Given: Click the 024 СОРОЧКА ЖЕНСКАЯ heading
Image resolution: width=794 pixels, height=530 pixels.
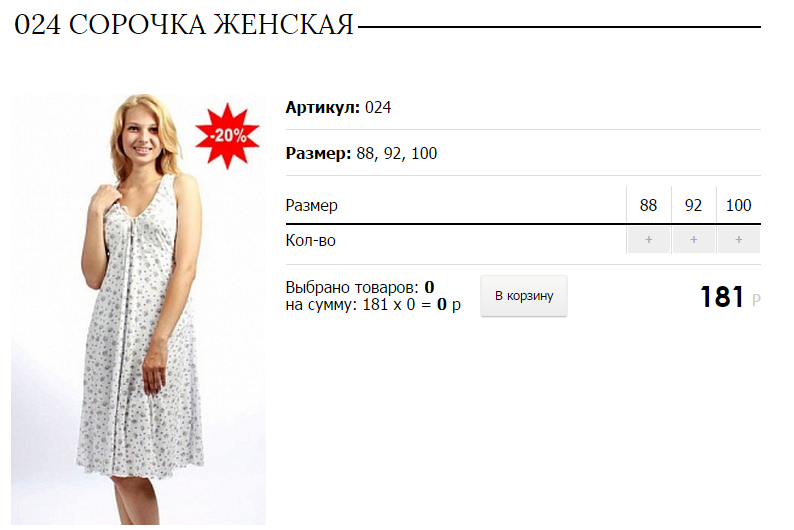Looking at the screenshot, I should [x=183, y=24].
